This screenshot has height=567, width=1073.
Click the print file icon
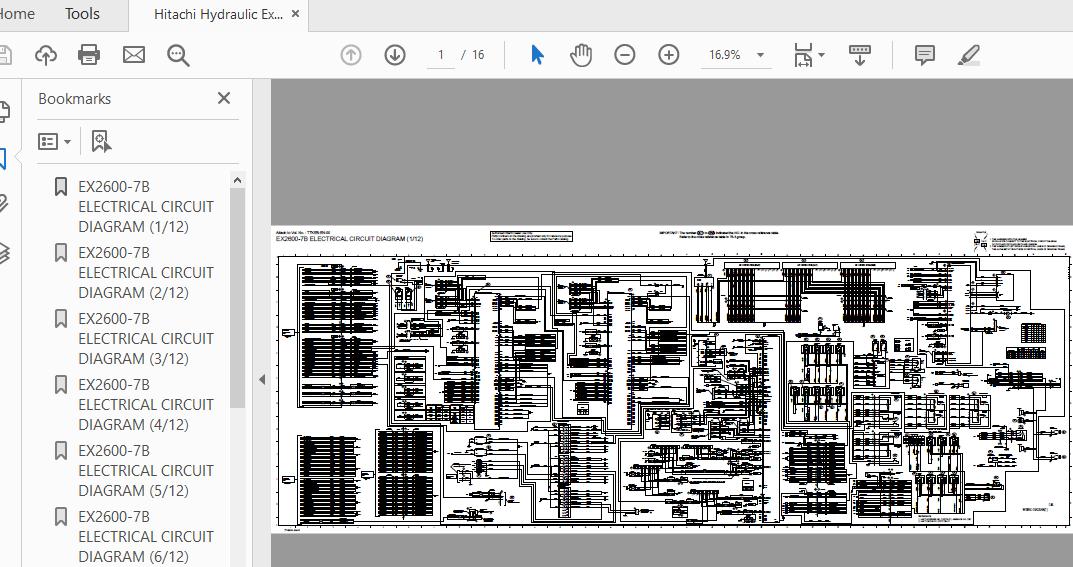(89, 55)
